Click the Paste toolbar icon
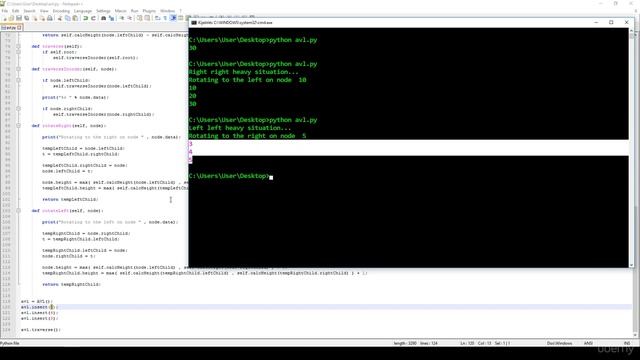The image size is (640, 360). 76,18
